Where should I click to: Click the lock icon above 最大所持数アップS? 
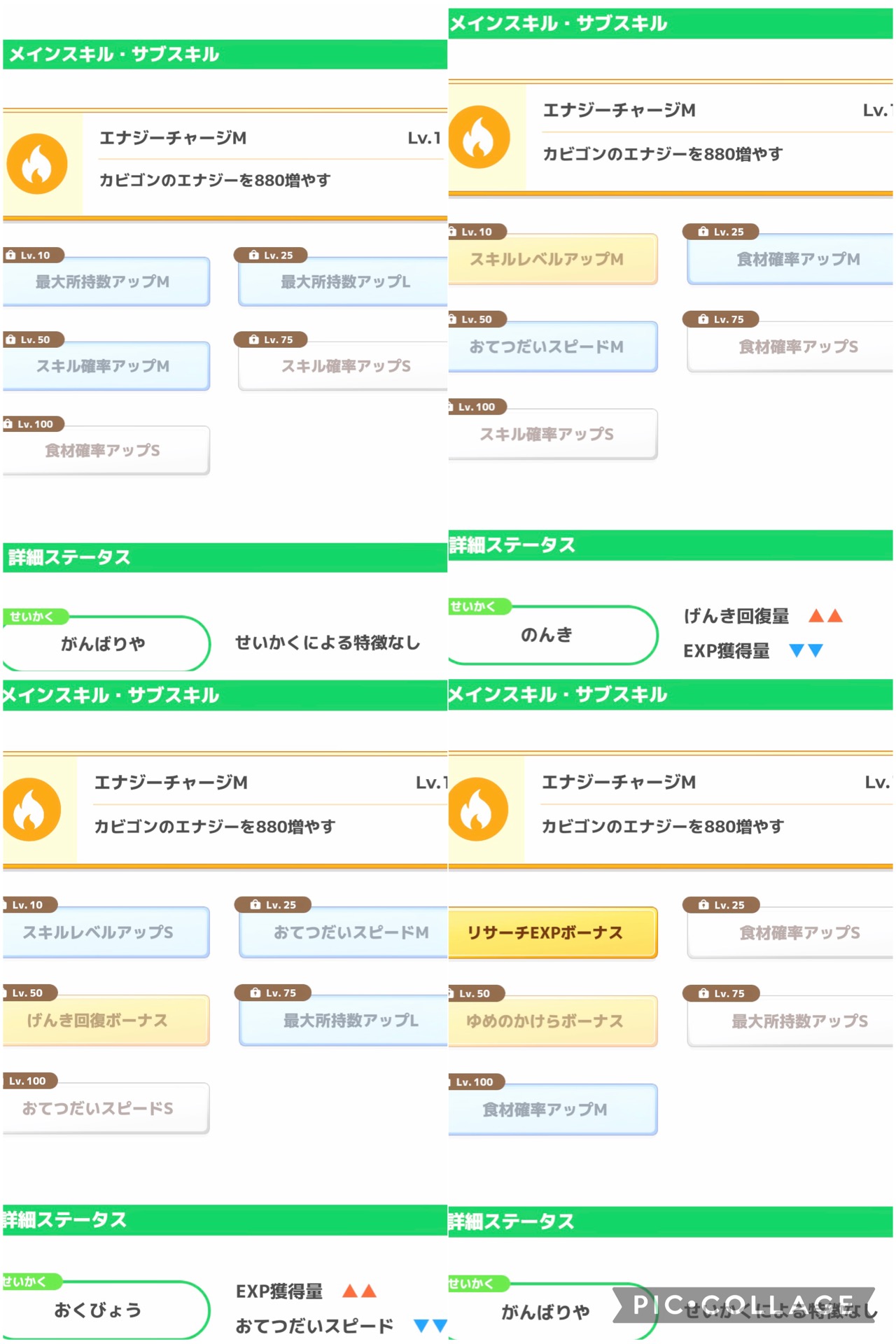703,993
